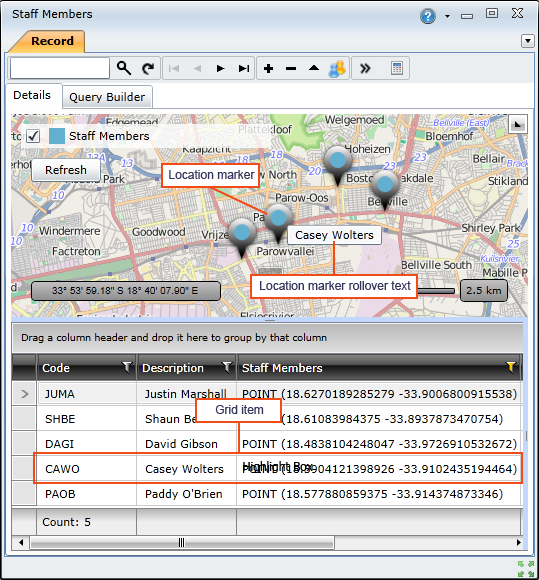Click the map marker near Bellville

385,190
